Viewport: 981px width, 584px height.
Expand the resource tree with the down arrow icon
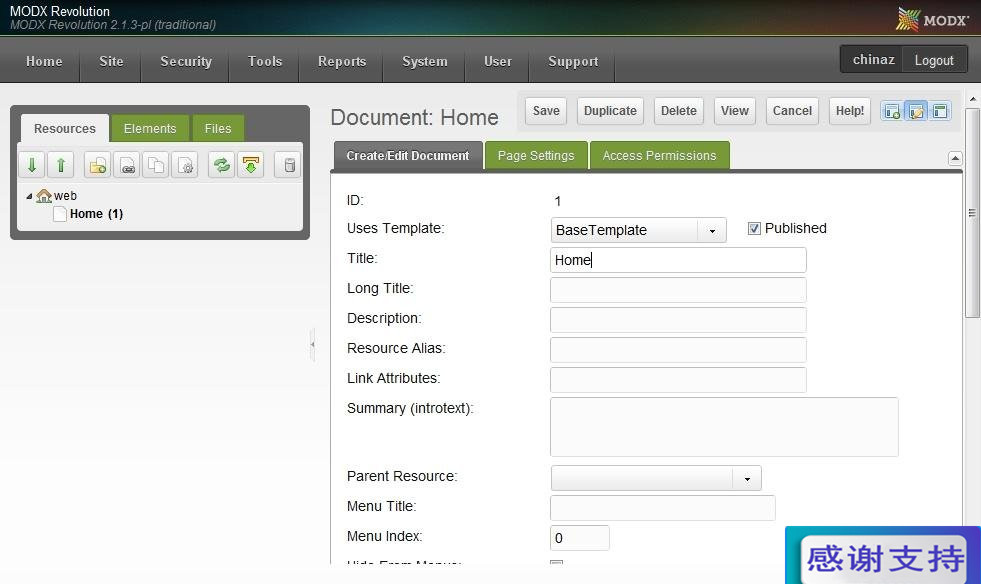point(32,165)
